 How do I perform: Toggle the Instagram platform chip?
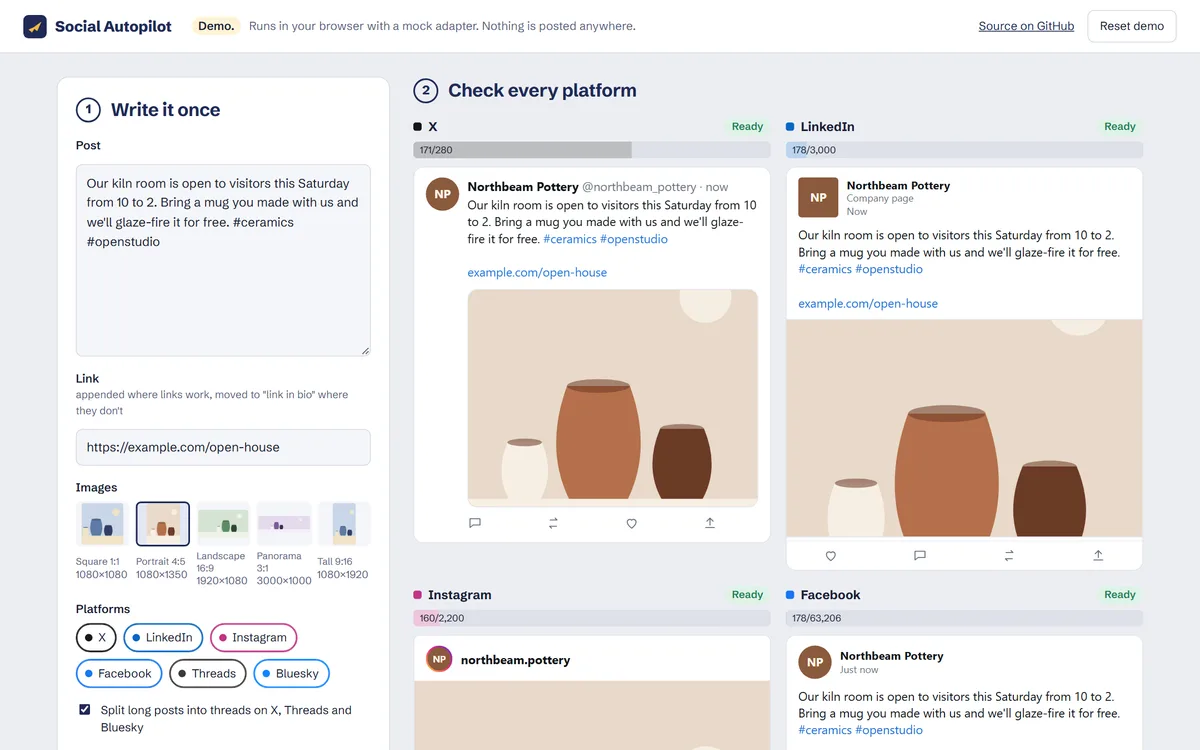(x=253, y=637)
